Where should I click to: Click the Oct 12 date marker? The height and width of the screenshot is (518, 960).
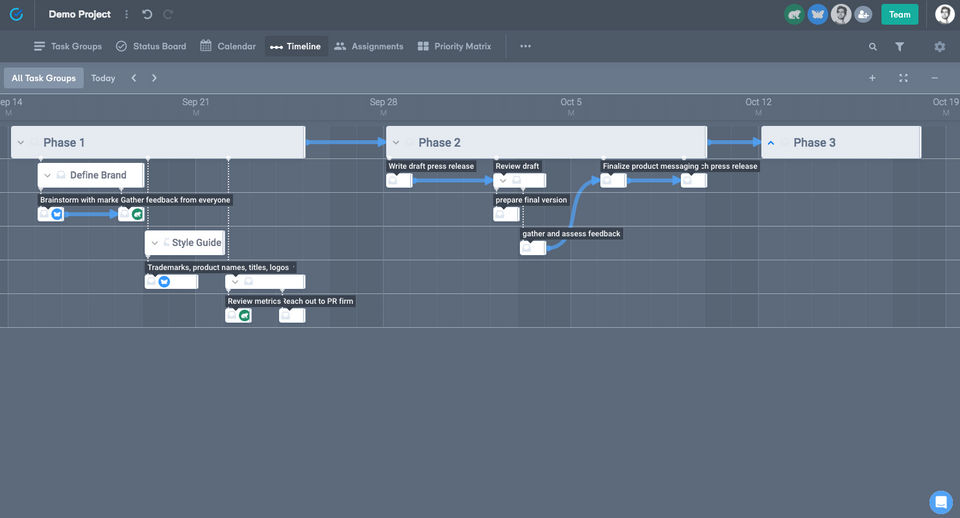click(x=758, y=102)
